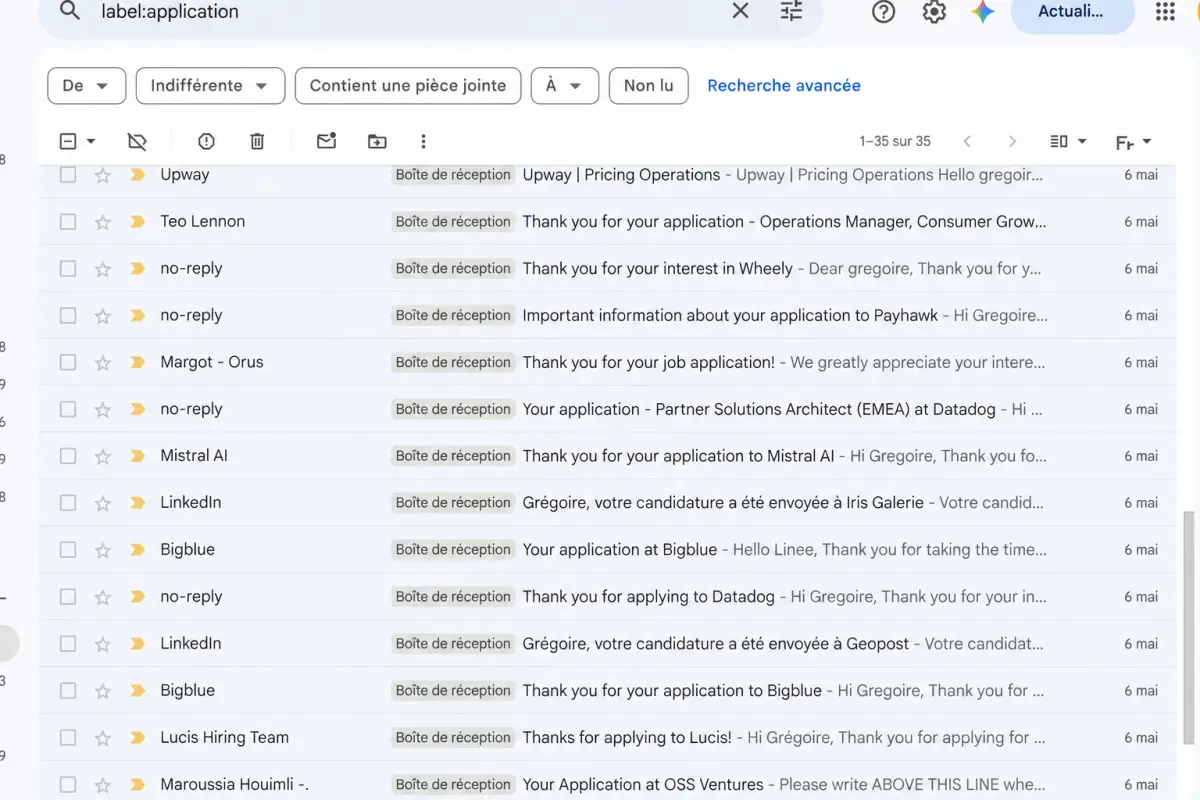Star the Lucis Hiring Team email
The height and width of the screenshot is (800, 1200).
pyautogui.click(x=102, y=738)
